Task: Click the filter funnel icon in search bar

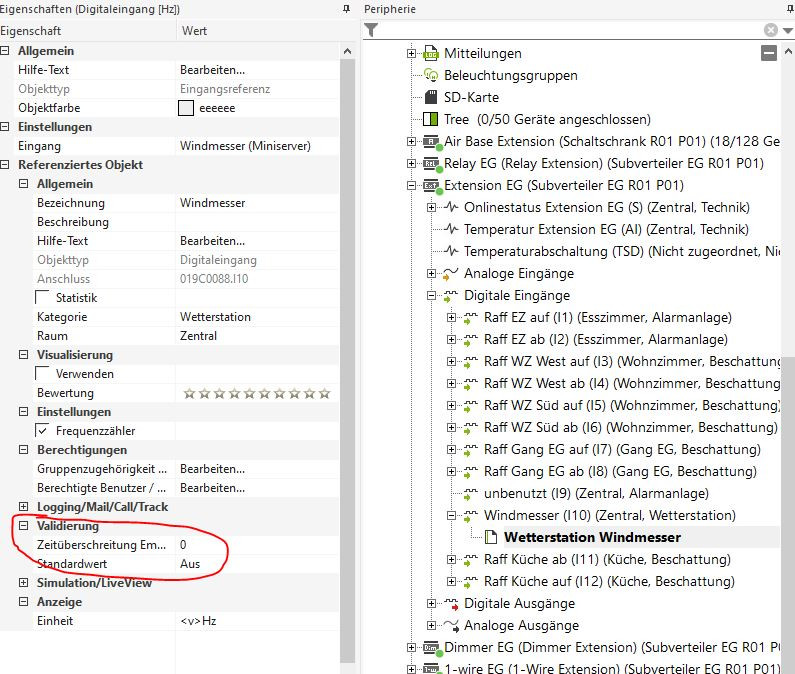Action: point(371,30)
